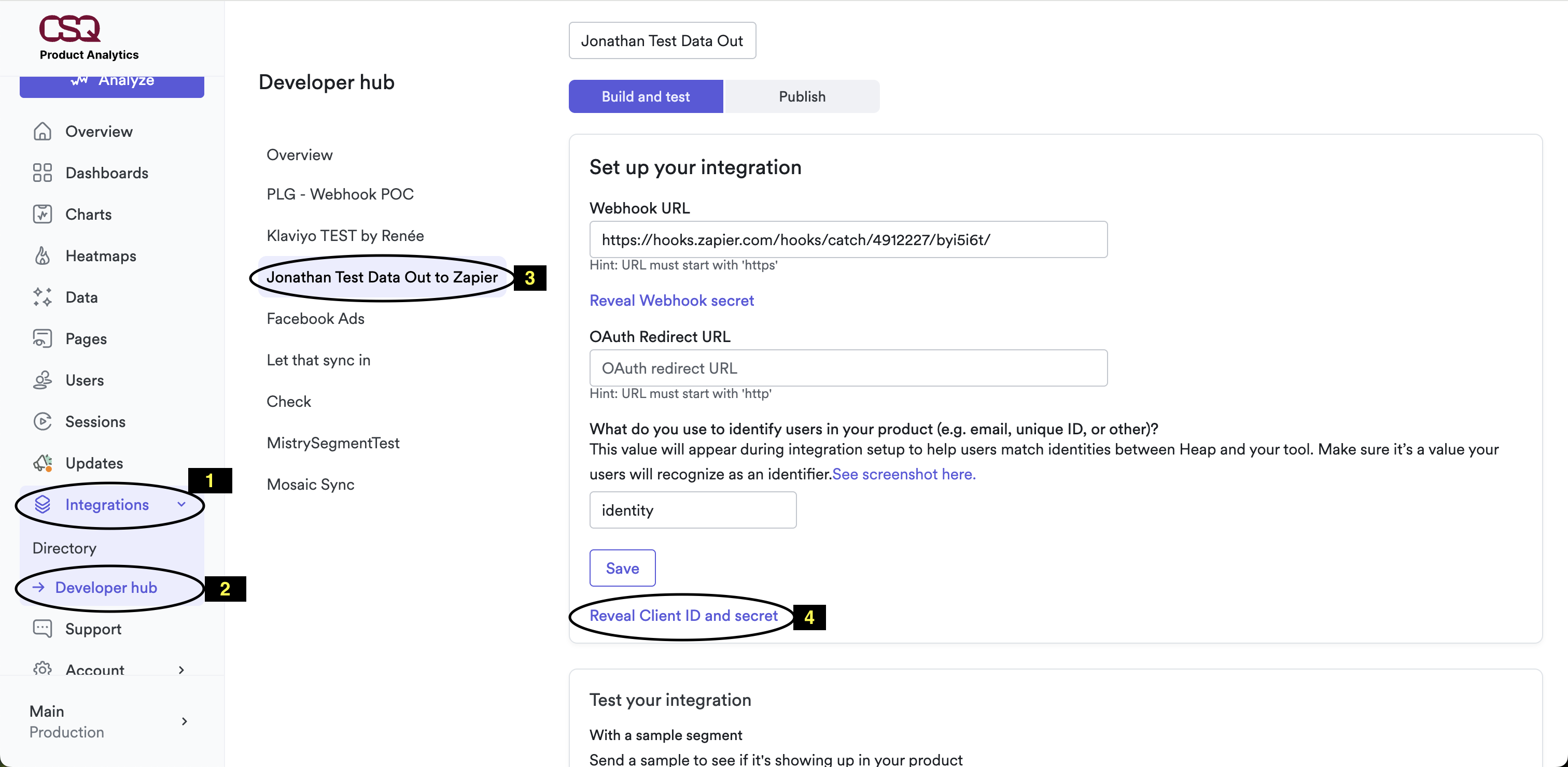This screenshot has width=1568, height=767.
Task: Click the Charts icon in sidebar
Action: pos(42,214)
